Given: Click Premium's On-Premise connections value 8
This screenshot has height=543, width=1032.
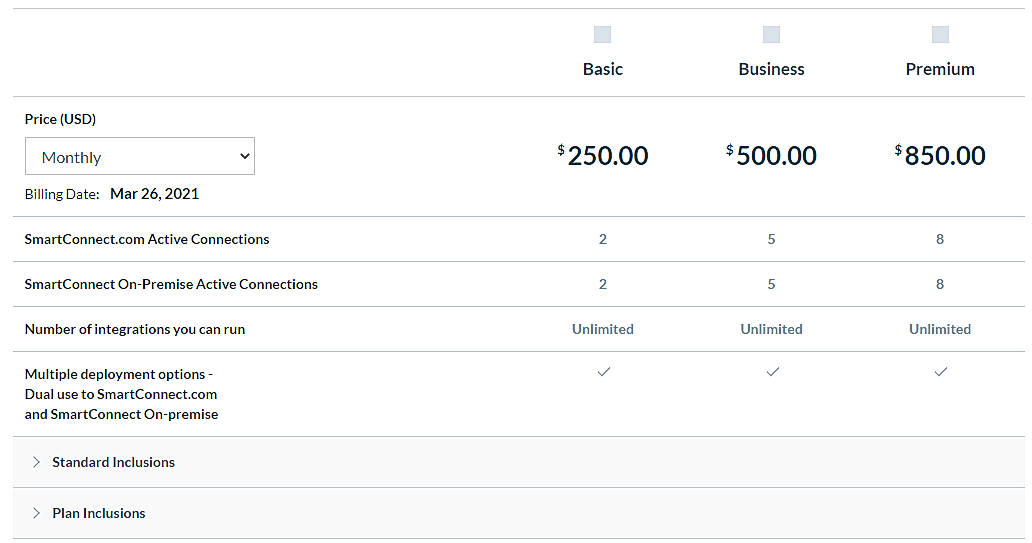Looking at the screenshot, I should 940,284.
